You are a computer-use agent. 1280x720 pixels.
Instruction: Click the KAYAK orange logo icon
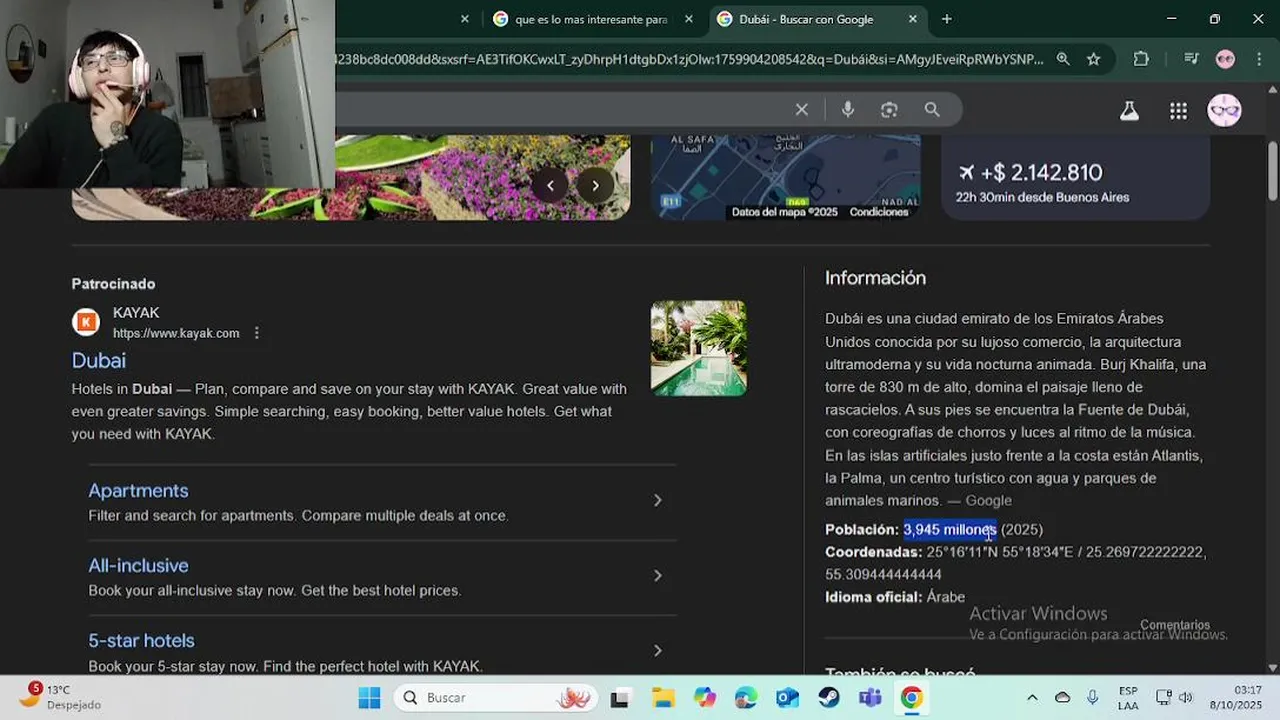tap(86, 322)
